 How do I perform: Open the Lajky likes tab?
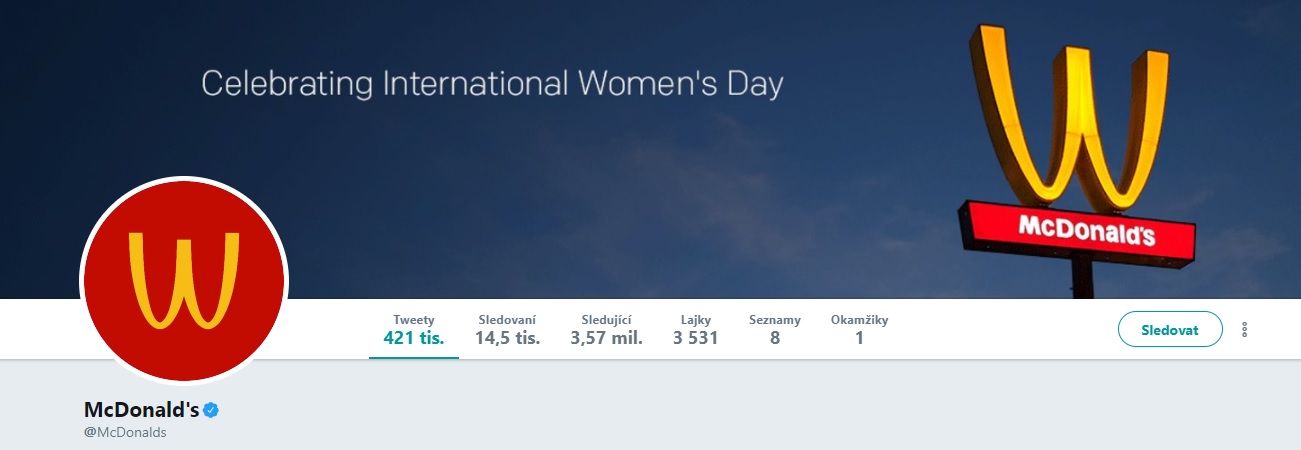point(695,329)
